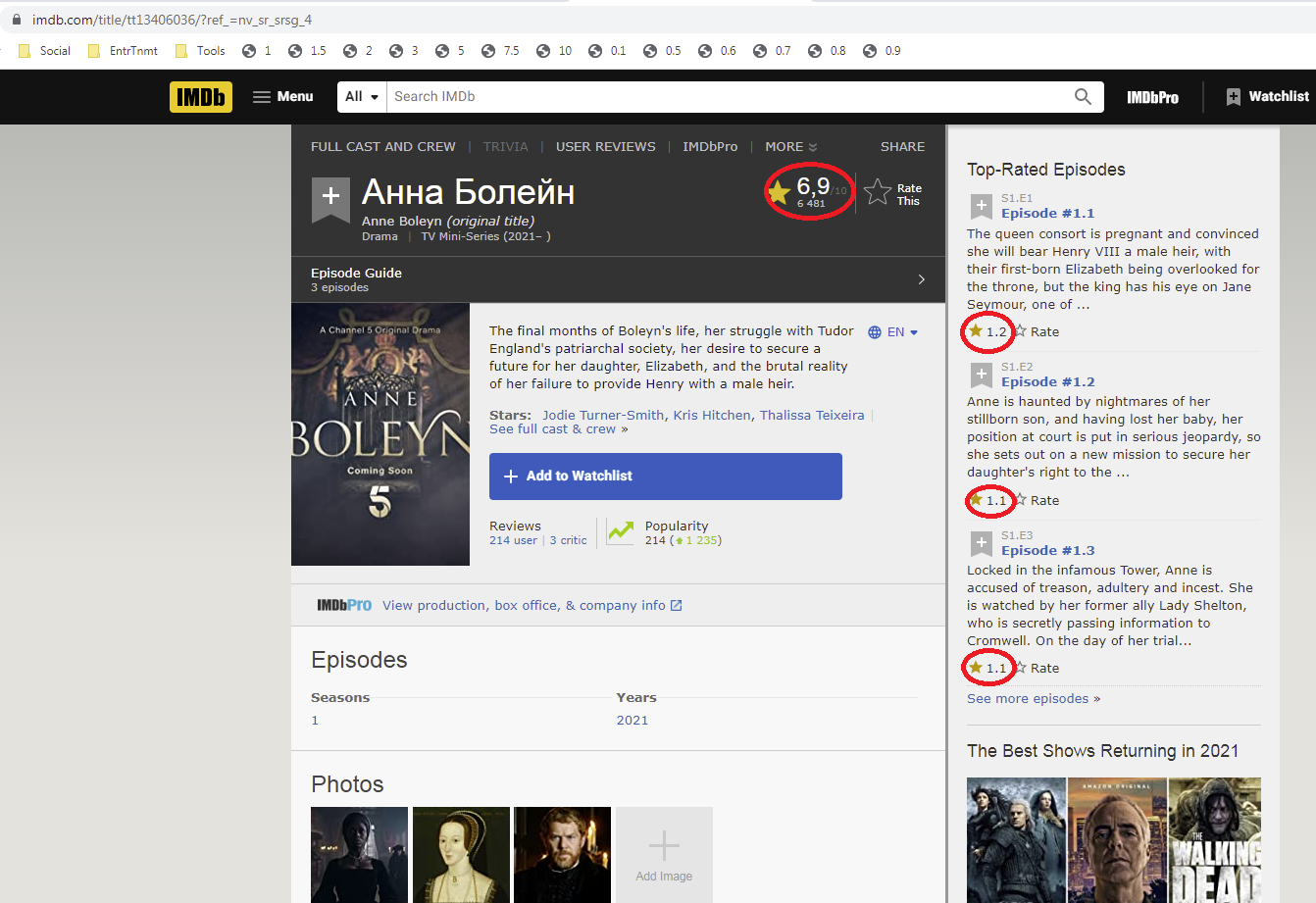
Task: Open the Menu hamburger button
Action: tap(282, 96)
